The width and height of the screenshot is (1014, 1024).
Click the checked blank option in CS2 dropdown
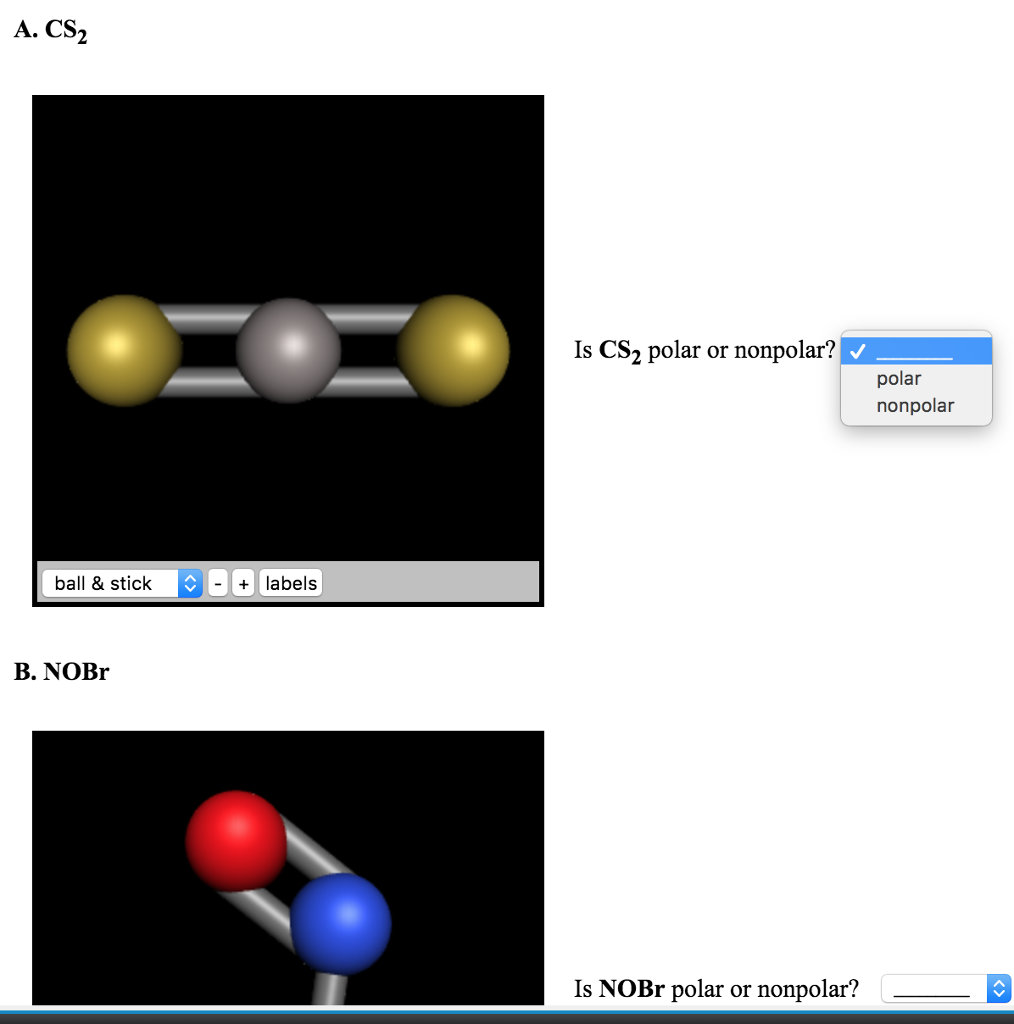[915, 351]
